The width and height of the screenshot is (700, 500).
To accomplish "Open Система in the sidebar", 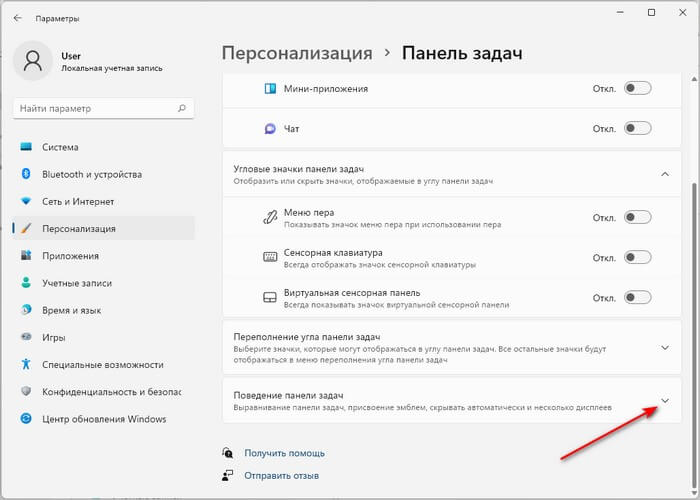I will [x=60, y=147].
